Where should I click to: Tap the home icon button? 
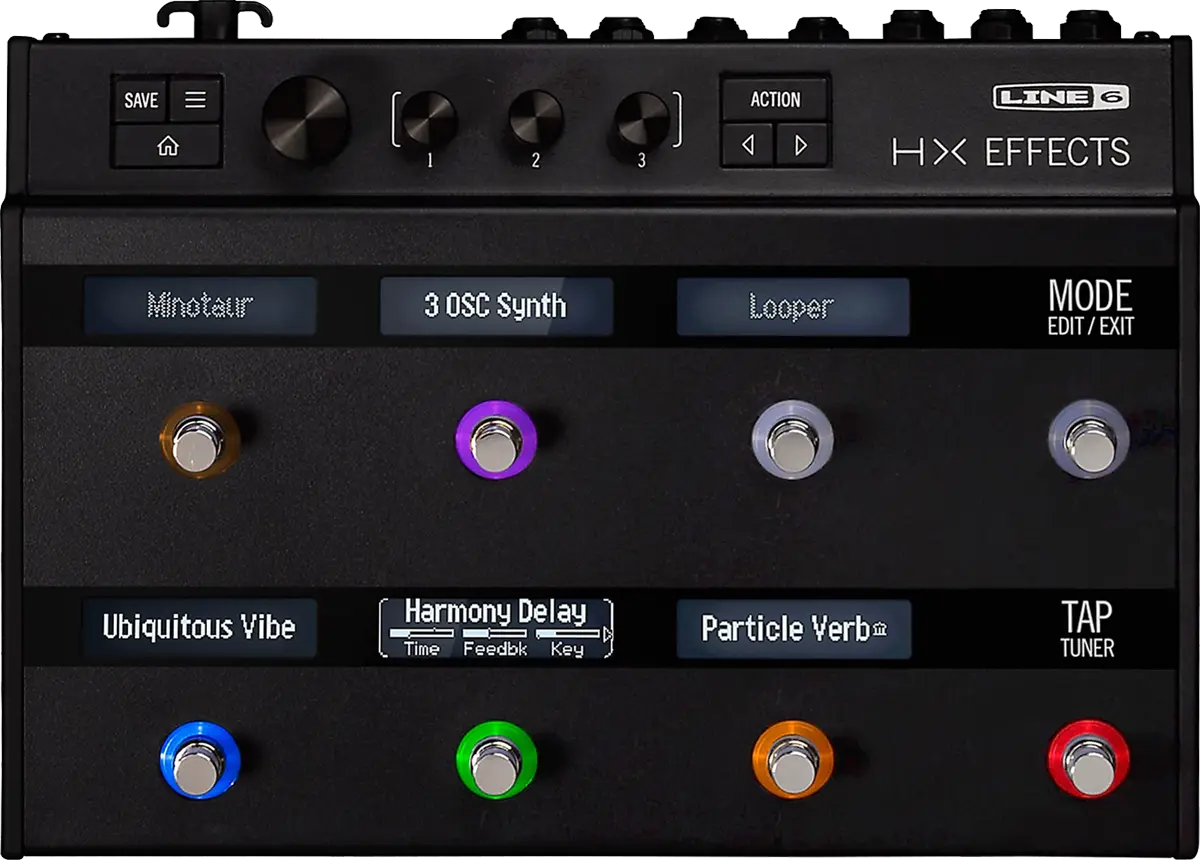pyautogui.click(x=167, y=147)
